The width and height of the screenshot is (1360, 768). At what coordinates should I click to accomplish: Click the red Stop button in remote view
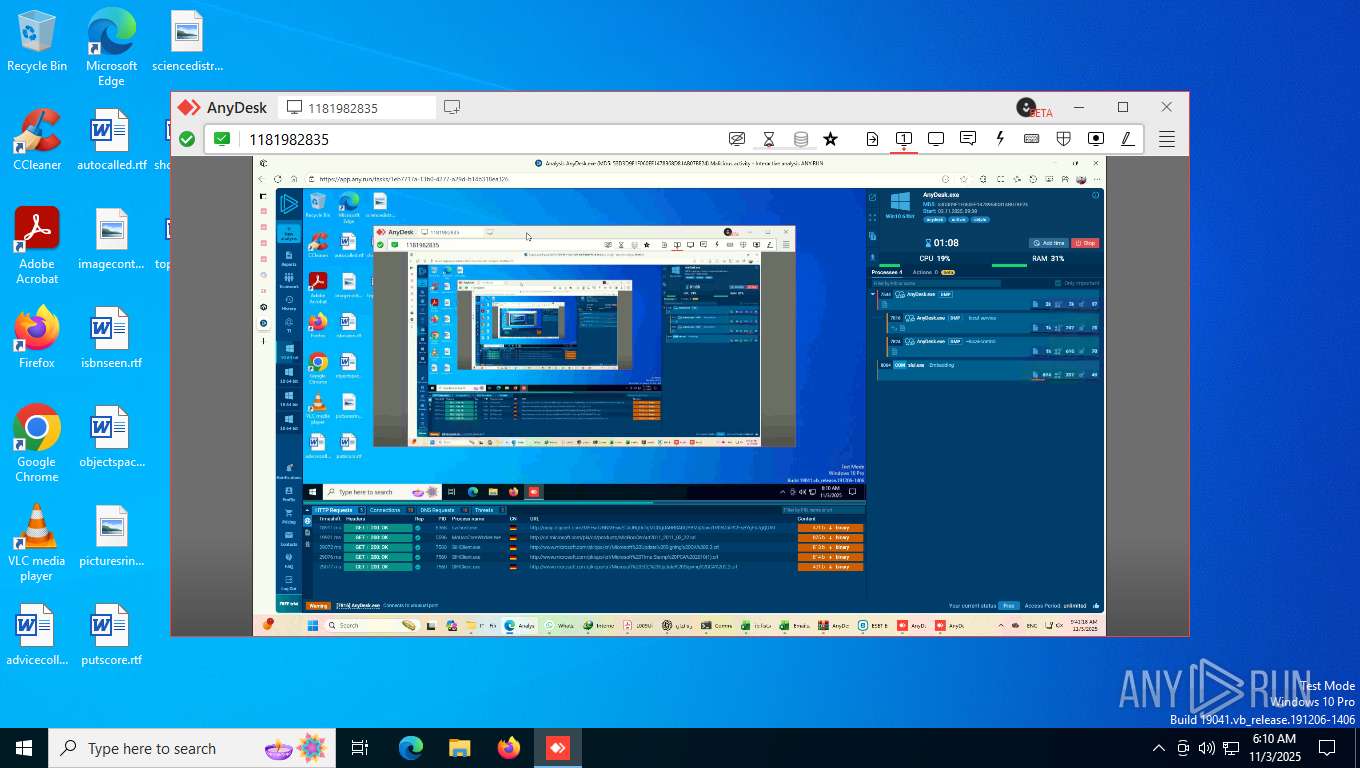coord(1085,243)
